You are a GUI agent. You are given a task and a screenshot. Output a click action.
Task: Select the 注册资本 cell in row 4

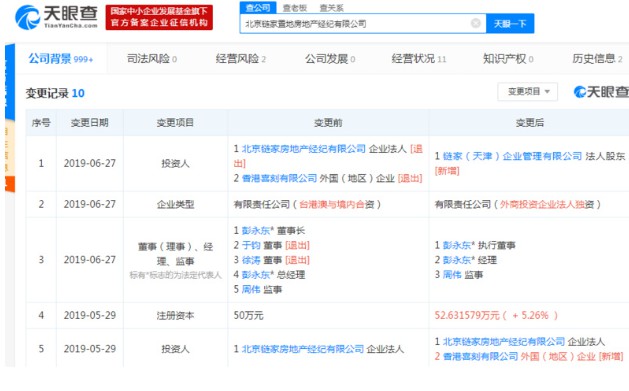175,316
